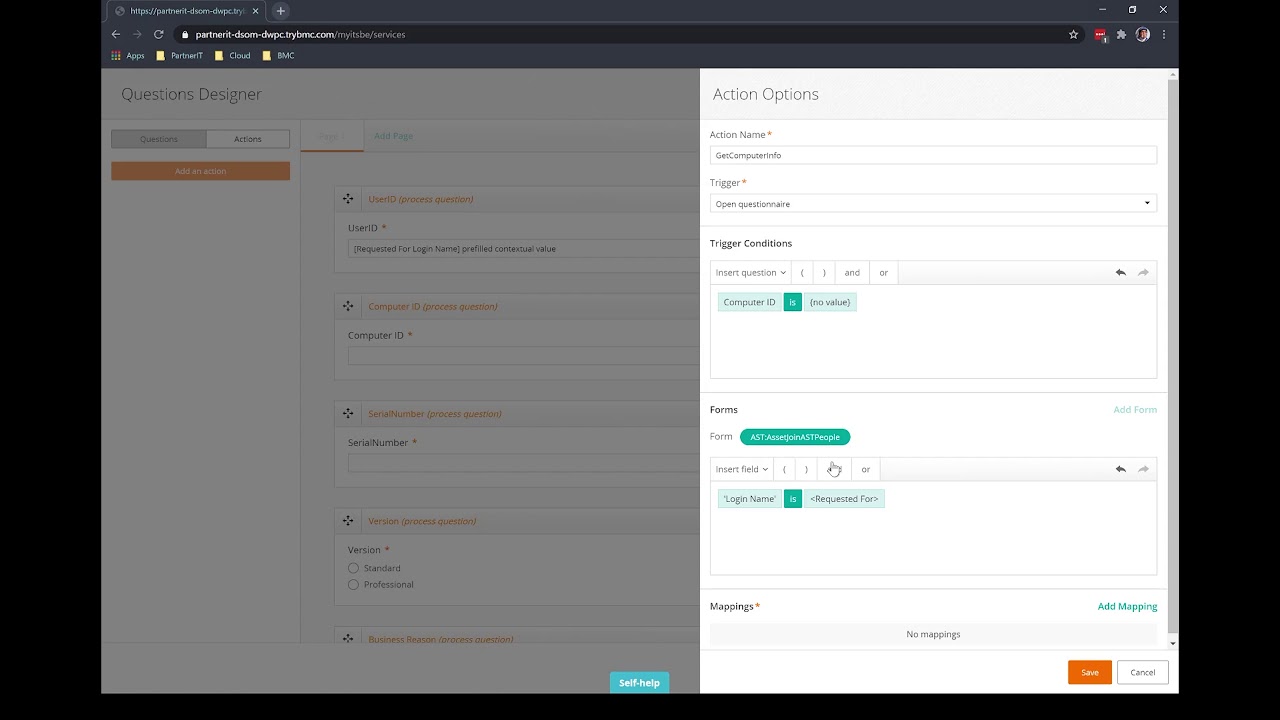Open Chrome three-dot menu

tap(1163, 34)
